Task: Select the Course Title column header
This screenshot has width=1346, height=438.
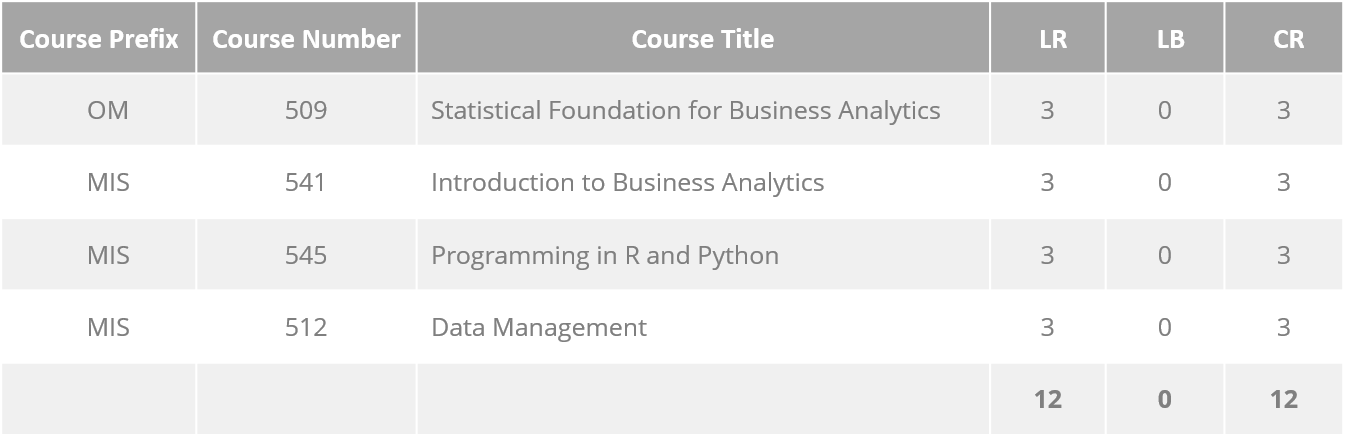Action: 703,39
